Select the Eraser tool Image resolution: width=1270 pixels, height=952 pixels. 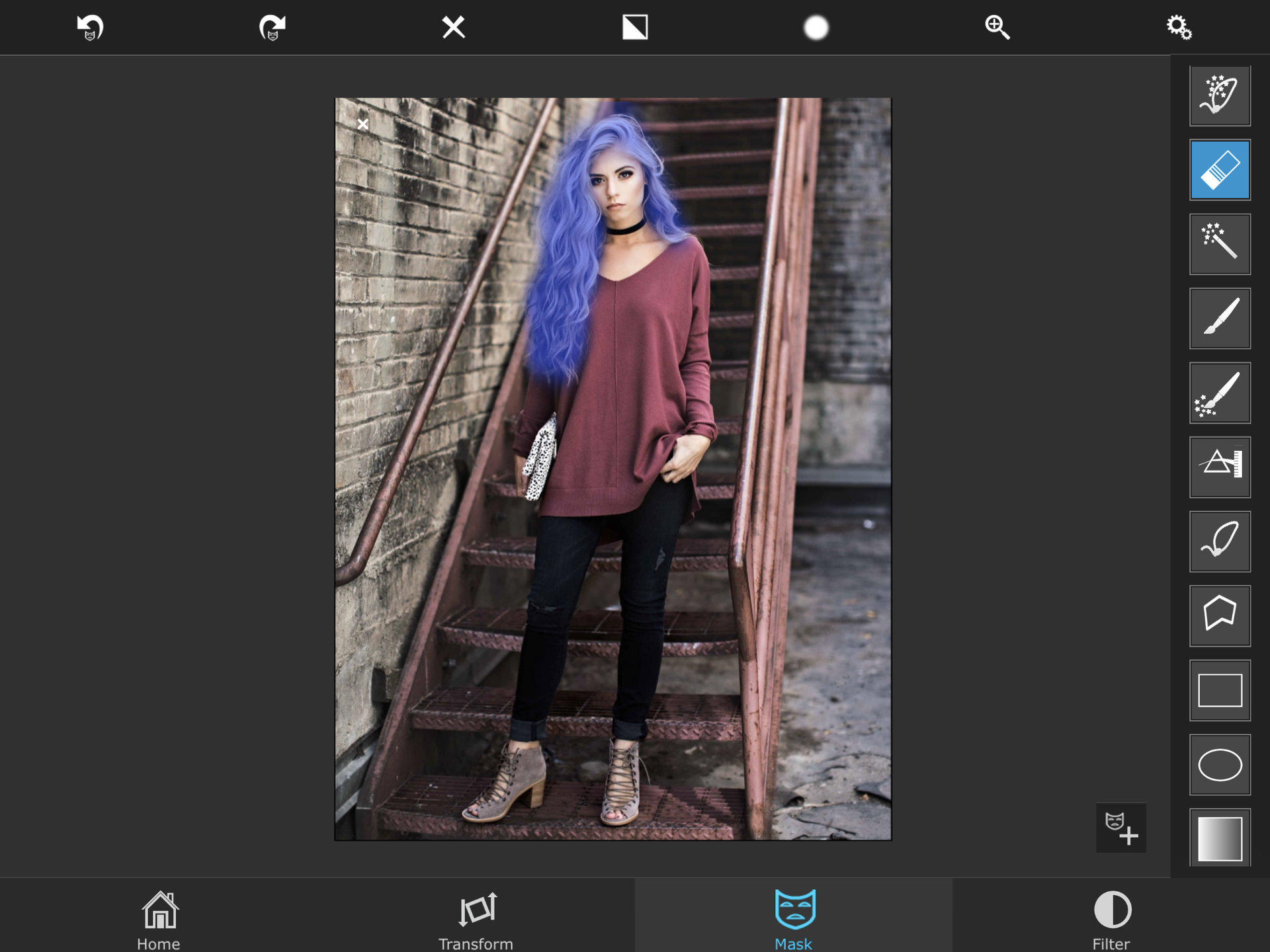pos(1220,170)
